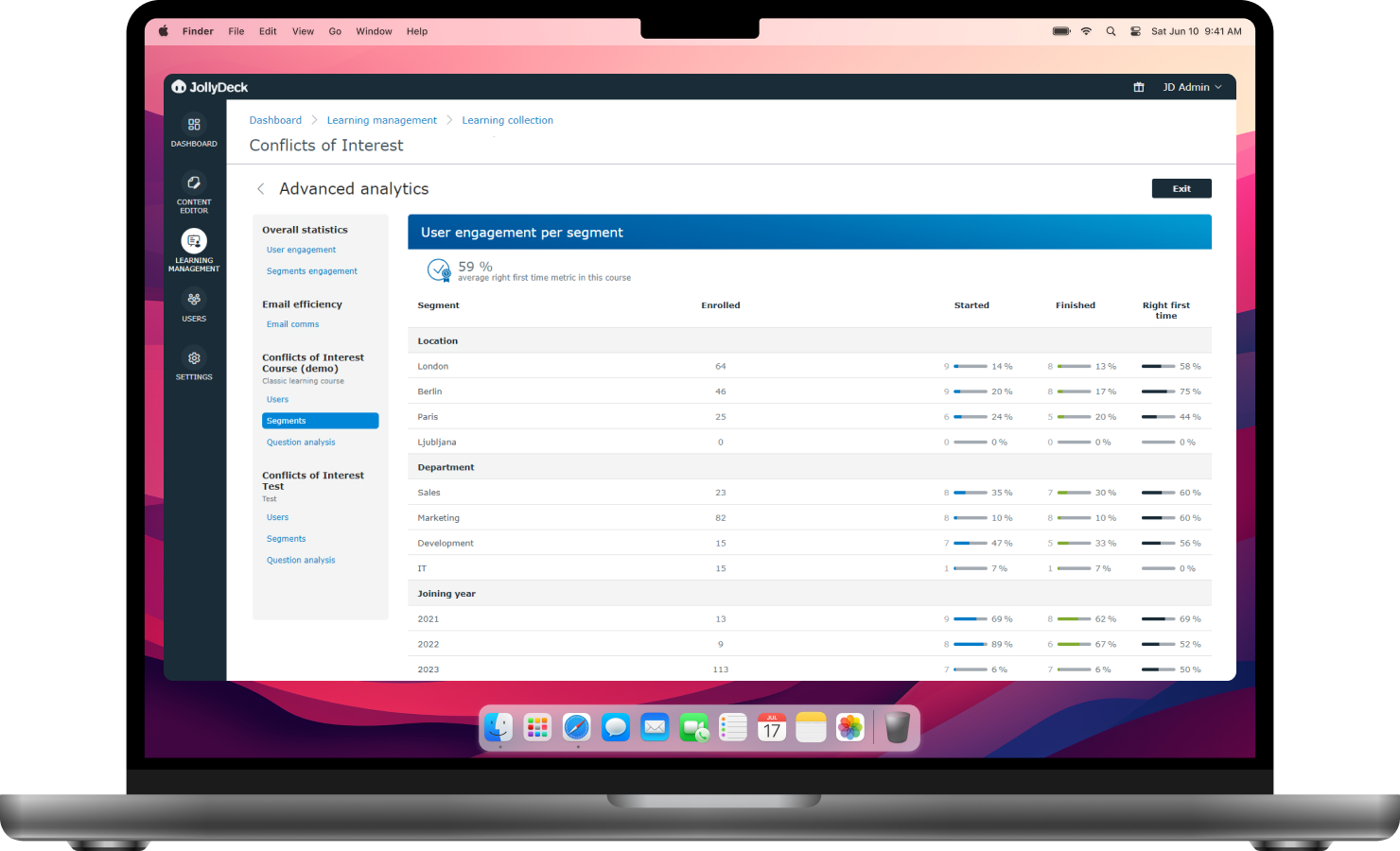
Task: Open the Edit menu
Action: (x=269, y=31)
